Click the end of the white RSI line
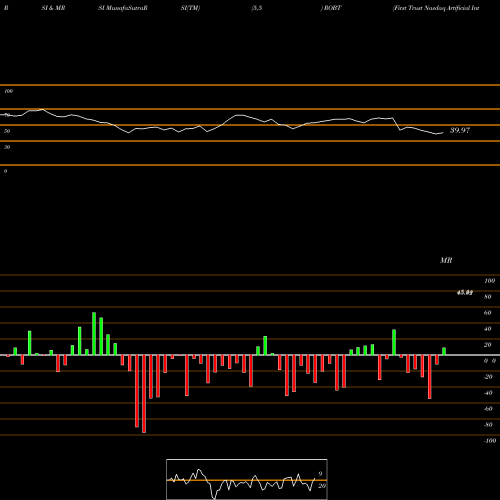Image resolution: width=500 pixels, height=500 pixels. pyautogui.click(x=443, y=133)
